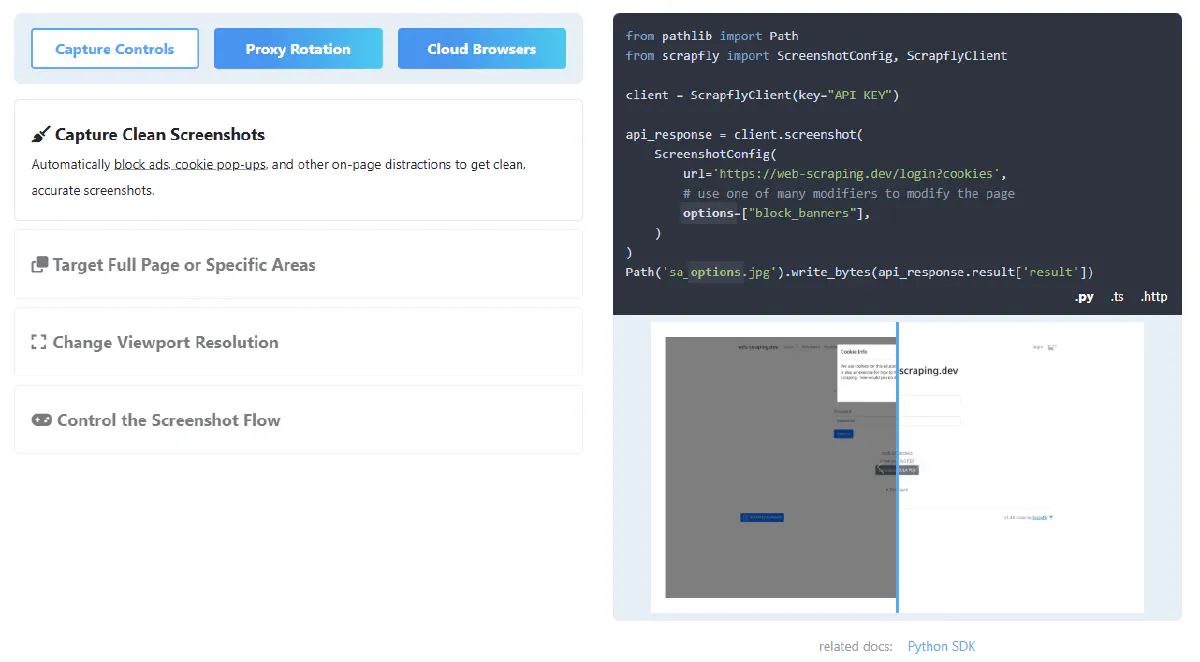This screenshot has width=1200, height=662.
Task: Switch to the Proxy Rotation tab
Action: (298, 47)
